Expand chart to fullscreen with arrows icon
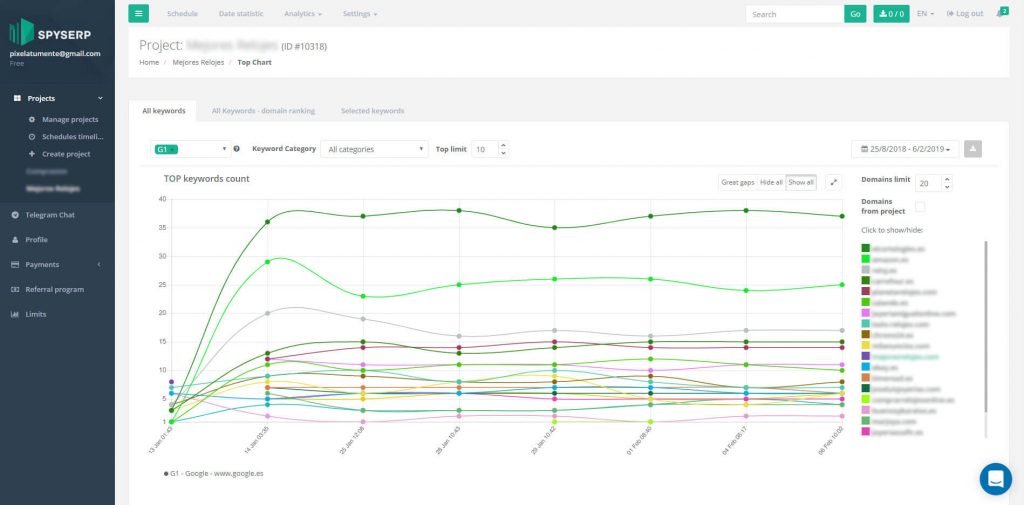The image size is (1024, 505). (833, 182)
